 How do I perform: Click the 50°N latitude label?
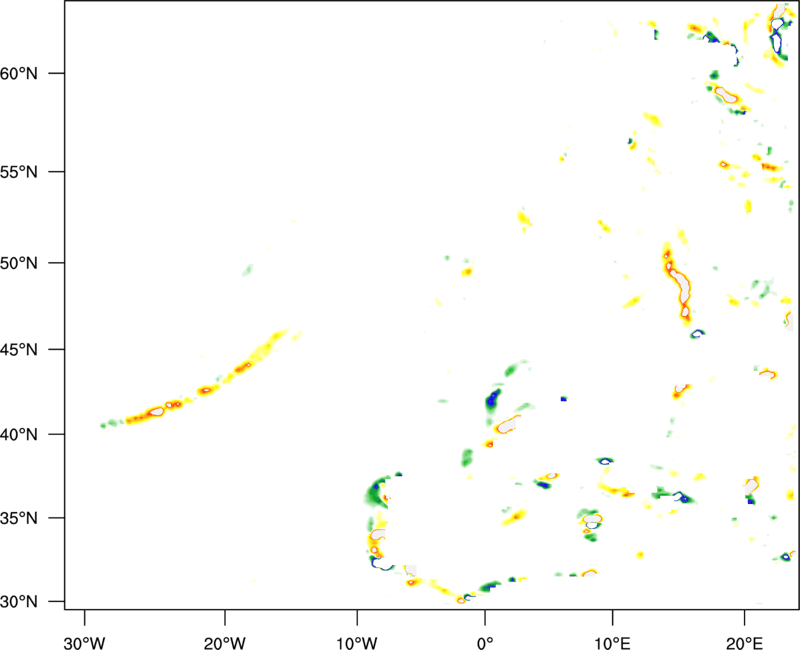[x=19, y=263]
